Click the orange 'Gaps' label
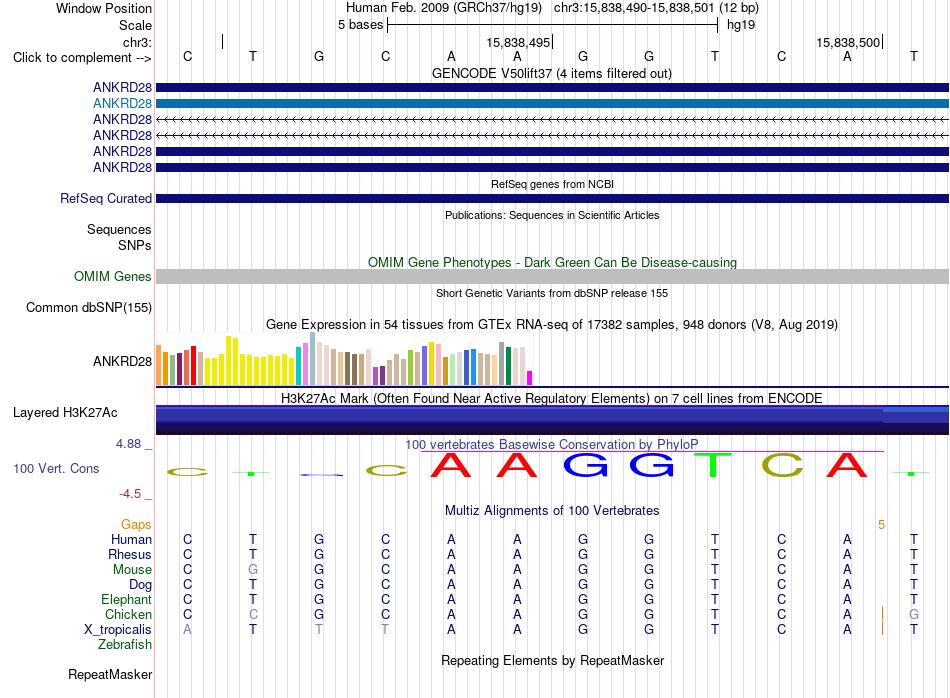Viewport: 950px width, 698px height. coord(136,525)
